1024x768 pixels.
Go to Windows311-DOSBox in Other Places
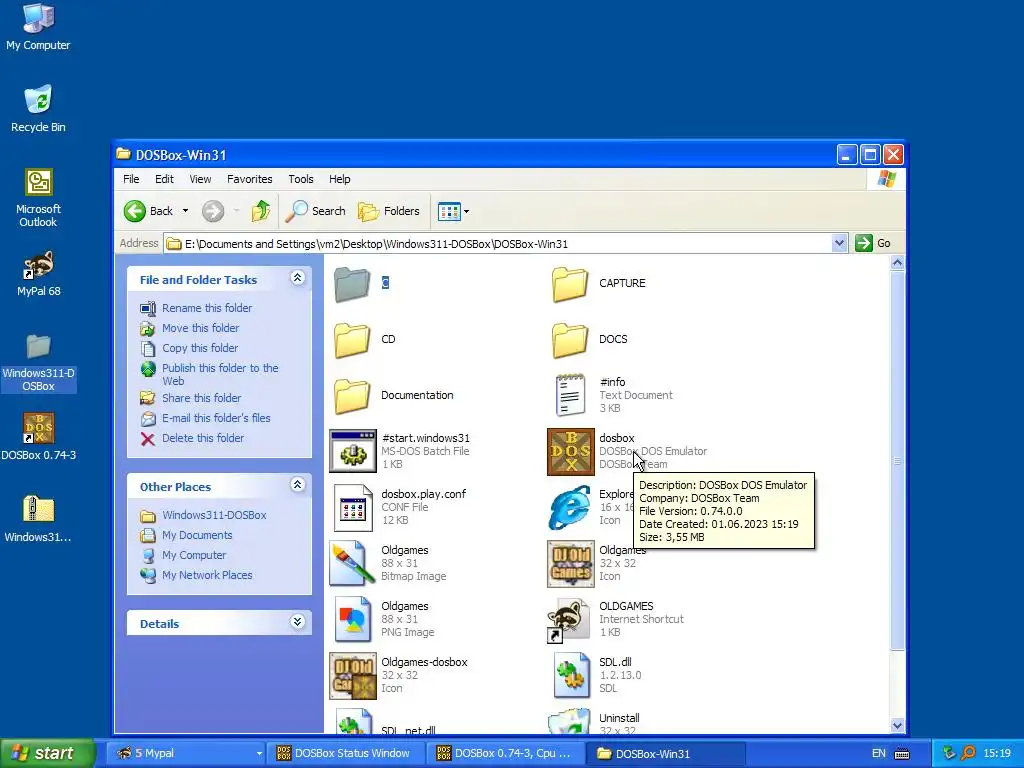pyautogui.click(x=214, y=515)
